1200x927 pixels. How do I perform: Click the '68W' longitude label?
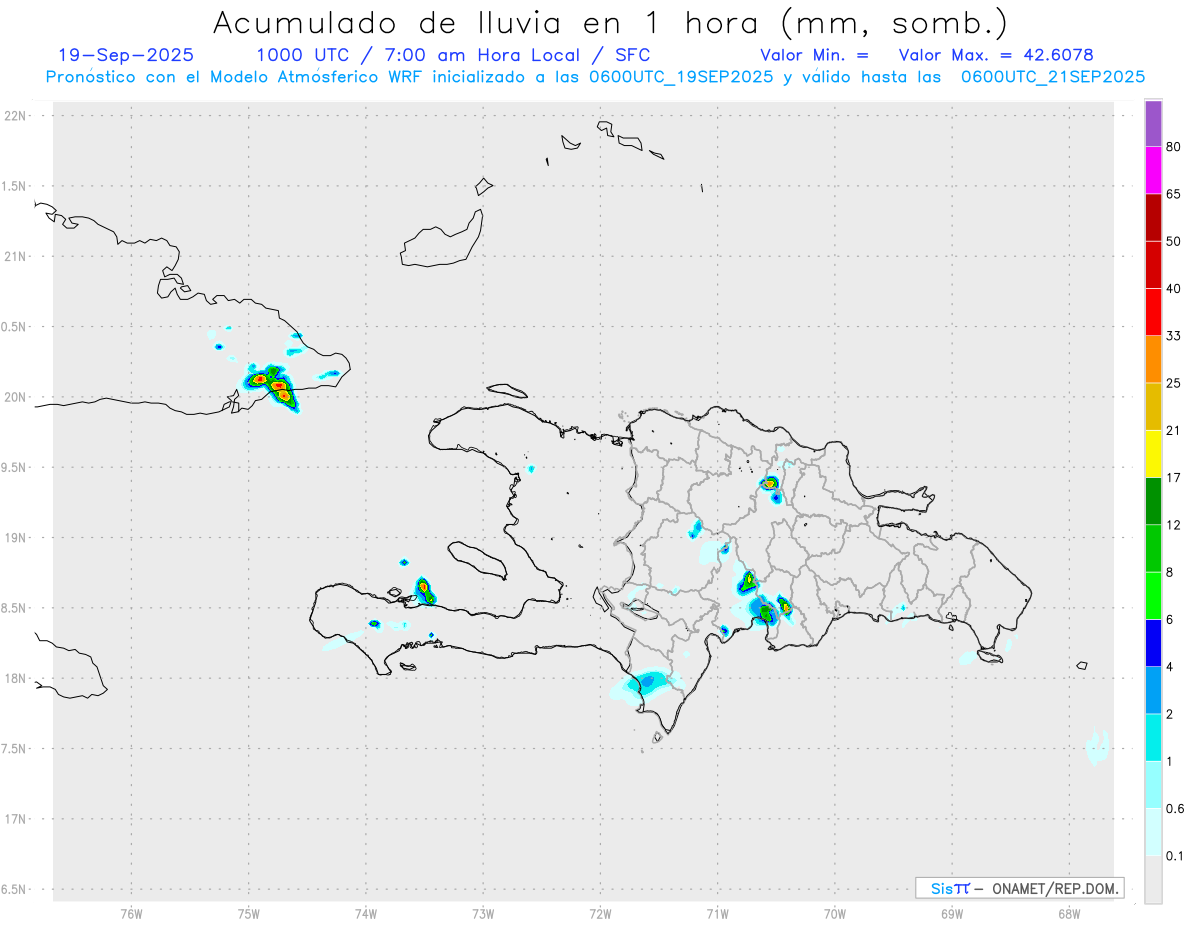point(1068,914)
